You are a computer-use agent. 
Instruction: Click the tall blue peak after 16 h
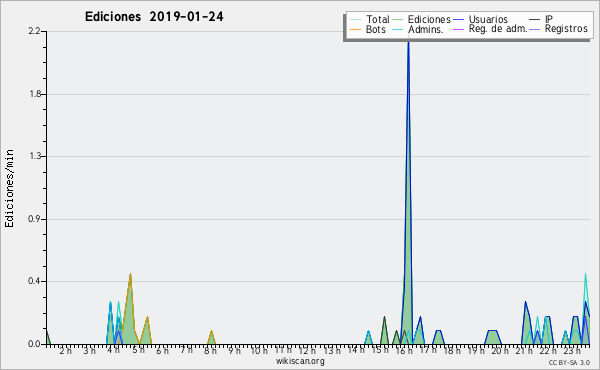click(x=408, y=191)
